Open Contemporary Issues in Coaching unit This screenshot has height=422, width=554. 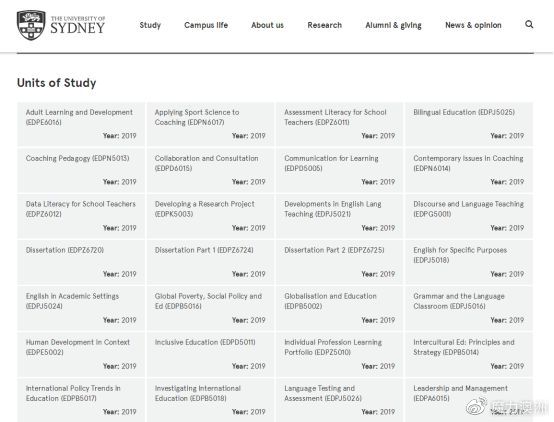[x=469, y=170]
